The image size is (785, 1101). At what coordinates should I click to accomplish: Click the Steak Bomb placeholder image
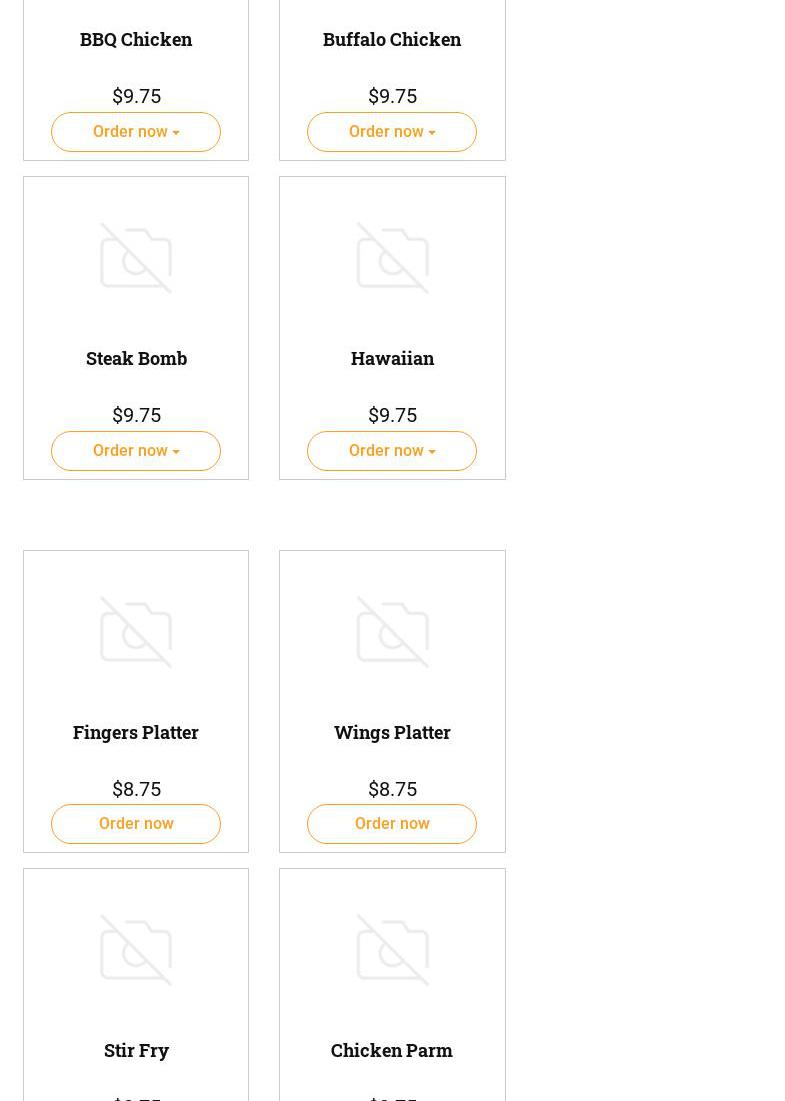click(136, 258)
